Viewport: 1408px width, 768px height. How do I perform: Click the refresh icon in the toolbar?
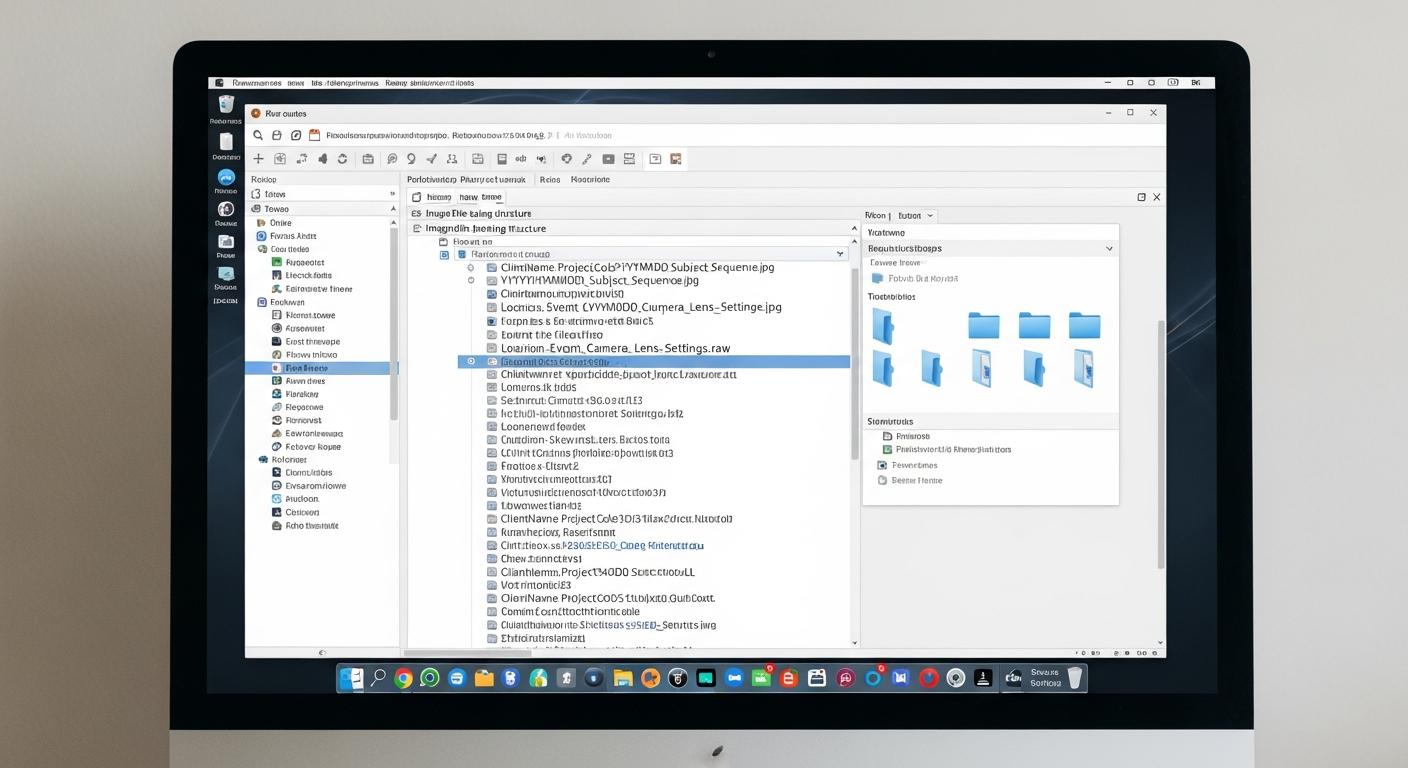coord(342,159)
